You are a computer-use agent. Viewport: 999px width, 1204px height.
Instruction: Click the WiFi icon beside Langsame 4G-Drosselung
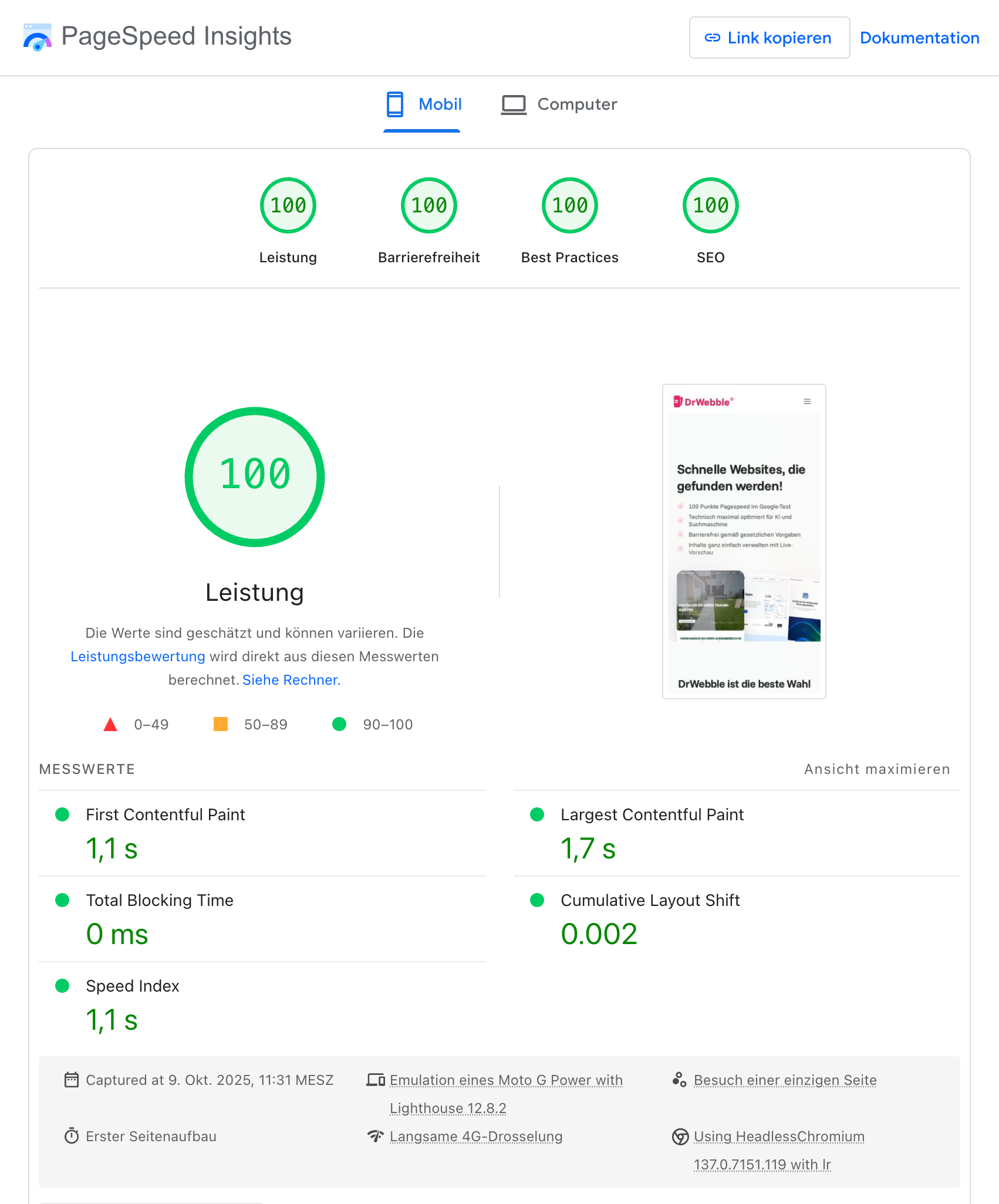(x=376, y=1135)
